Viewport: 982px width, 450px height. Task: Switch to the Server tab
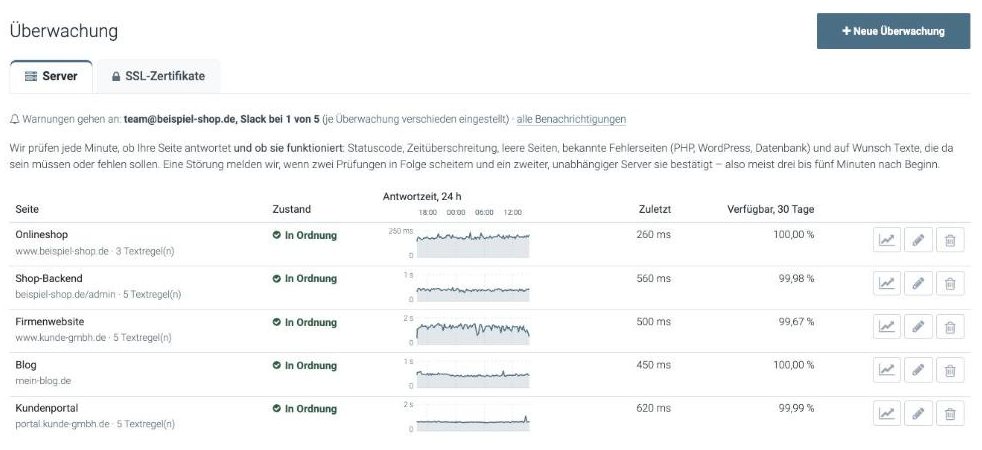51,76
